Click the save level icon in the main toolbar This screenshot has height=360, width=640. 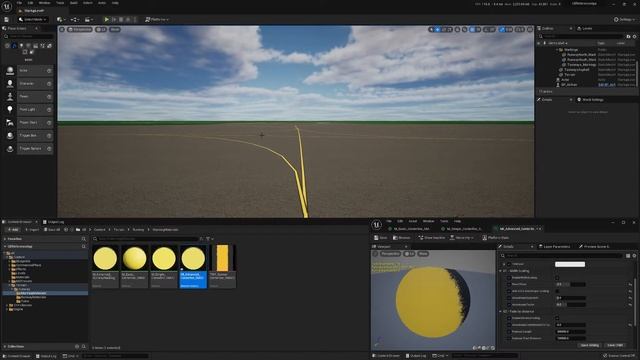[7, 19]
